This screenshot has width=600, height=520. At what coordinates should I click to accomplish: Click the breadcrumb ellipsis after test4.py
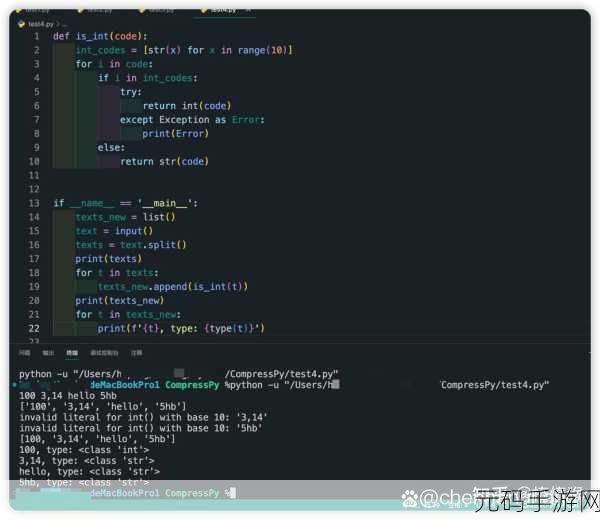point(65,24)
